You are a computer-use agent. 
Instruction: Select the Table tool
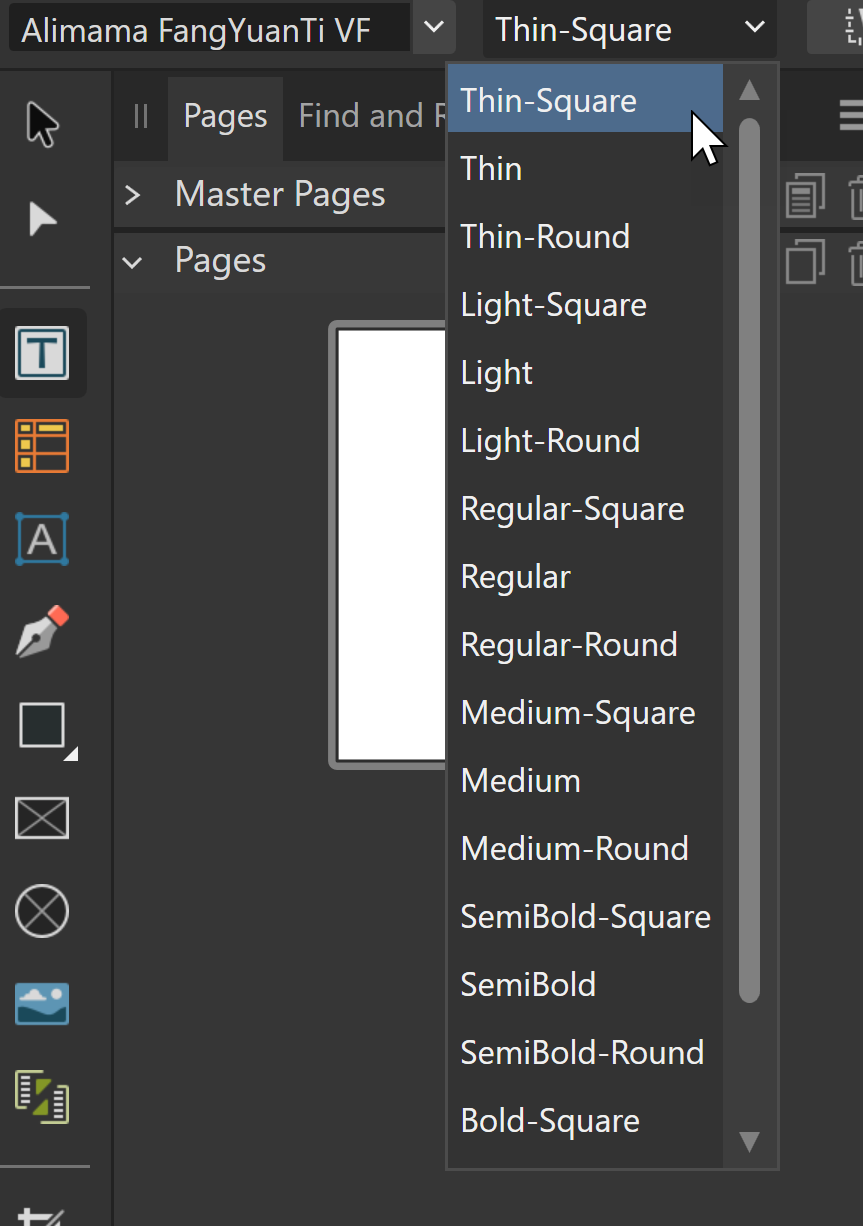42,446
